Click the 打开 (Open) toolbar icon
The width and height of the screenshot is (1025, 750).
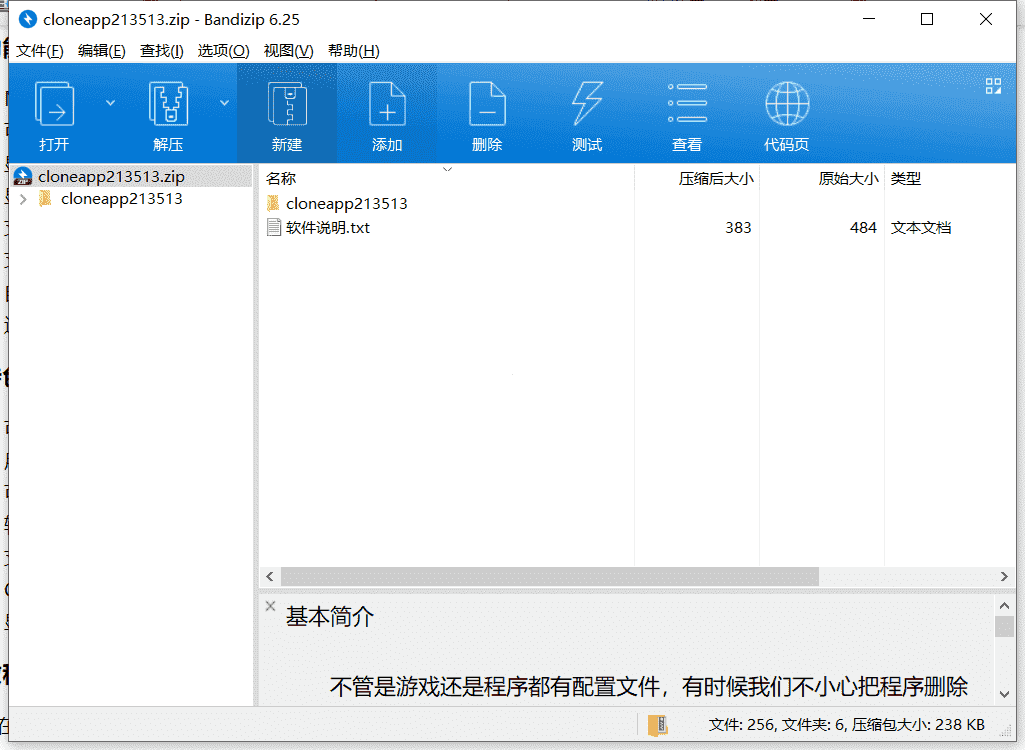pyautogui.click(x=54, y=104)
